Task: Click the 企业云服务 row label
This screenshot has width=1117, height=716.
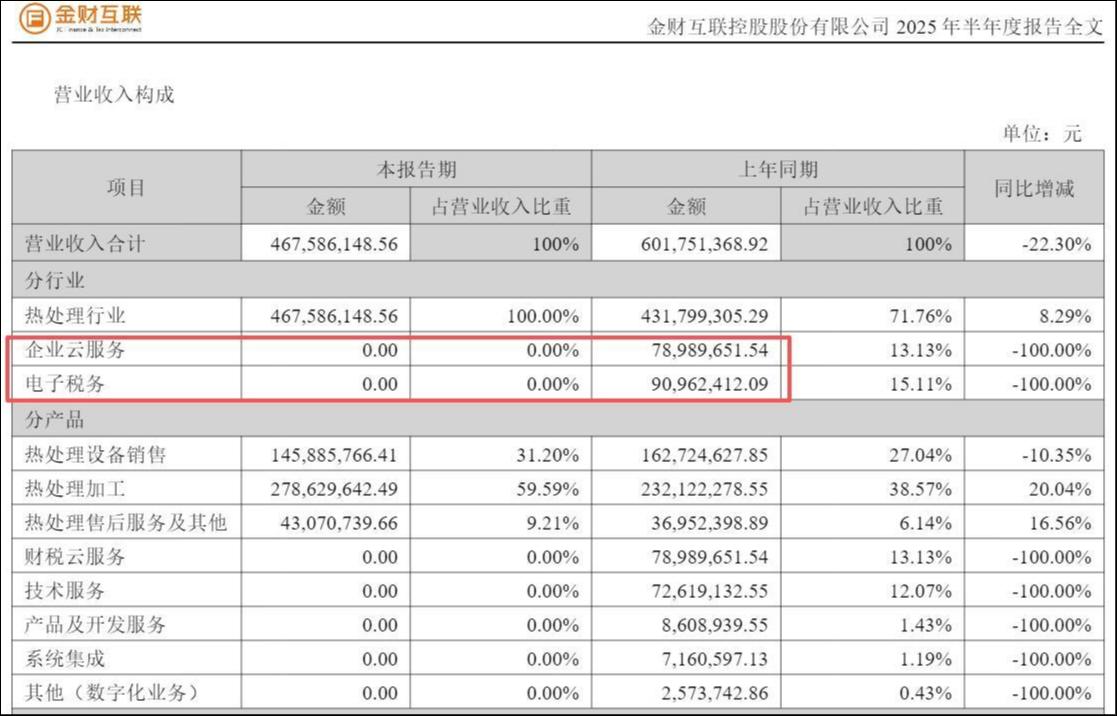Action: 76,351
